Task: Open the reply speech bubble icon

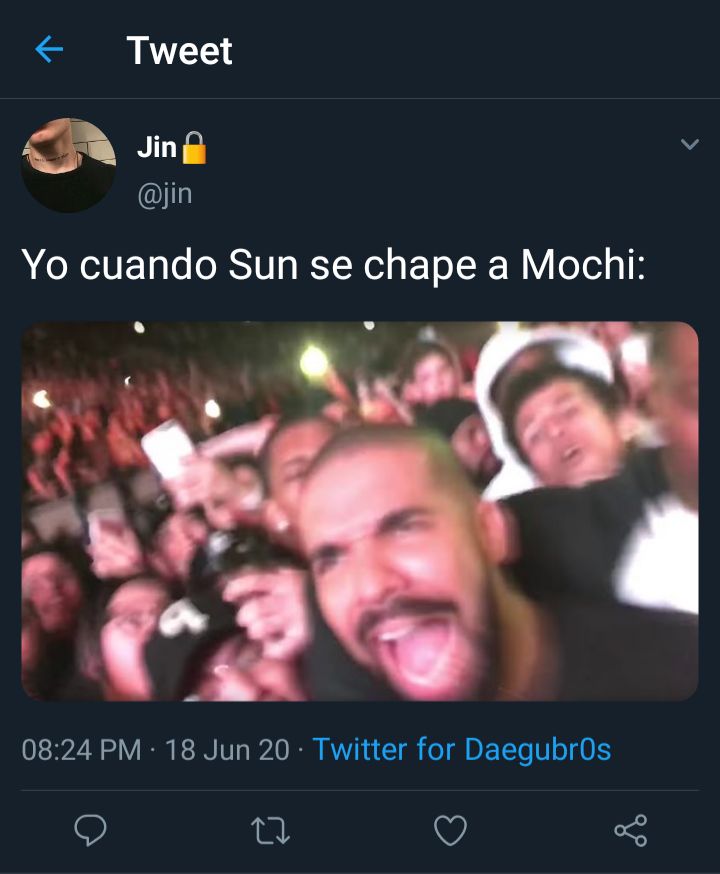Action: pos(91,830)
